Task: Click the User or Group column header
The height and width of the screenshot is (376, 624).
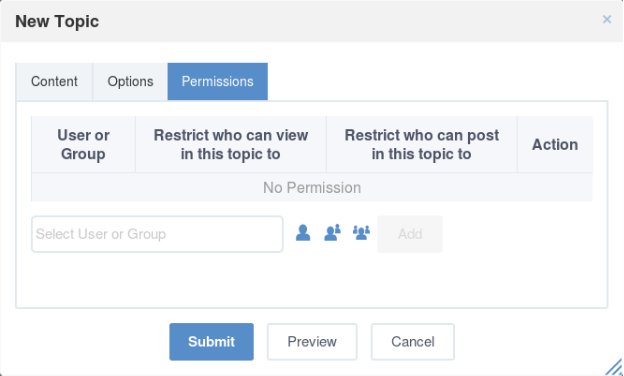Action: (x=83, y=144)
